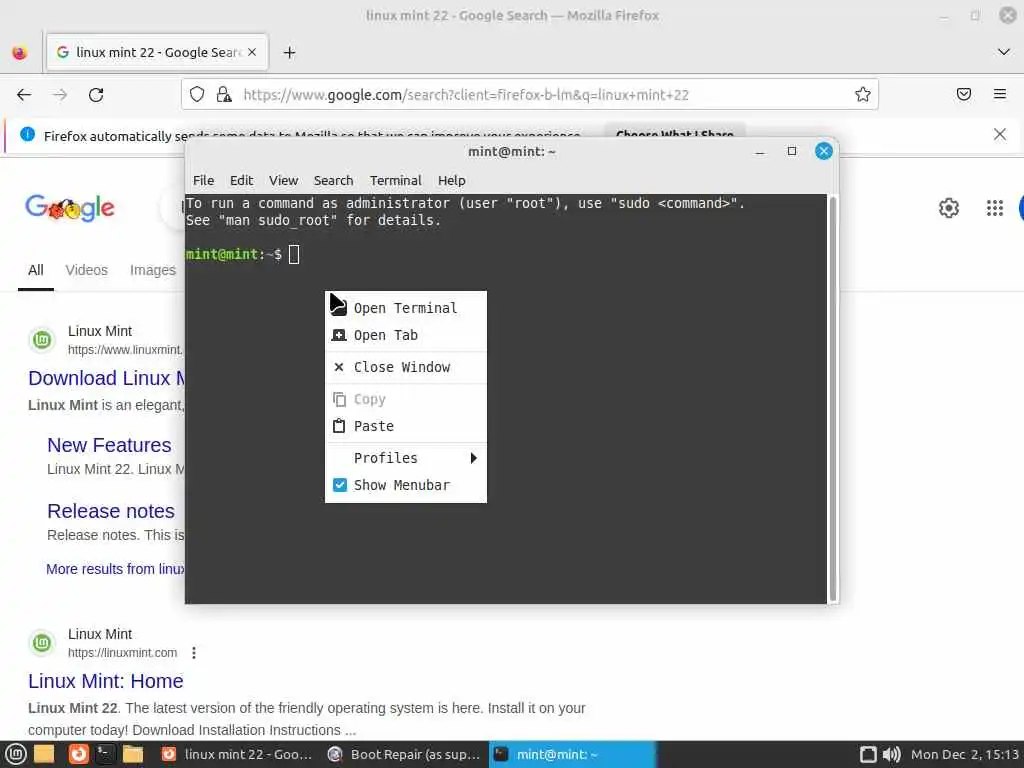Close the linux mint 22 tab
The image size is (1024, 768).
[252, 52]
